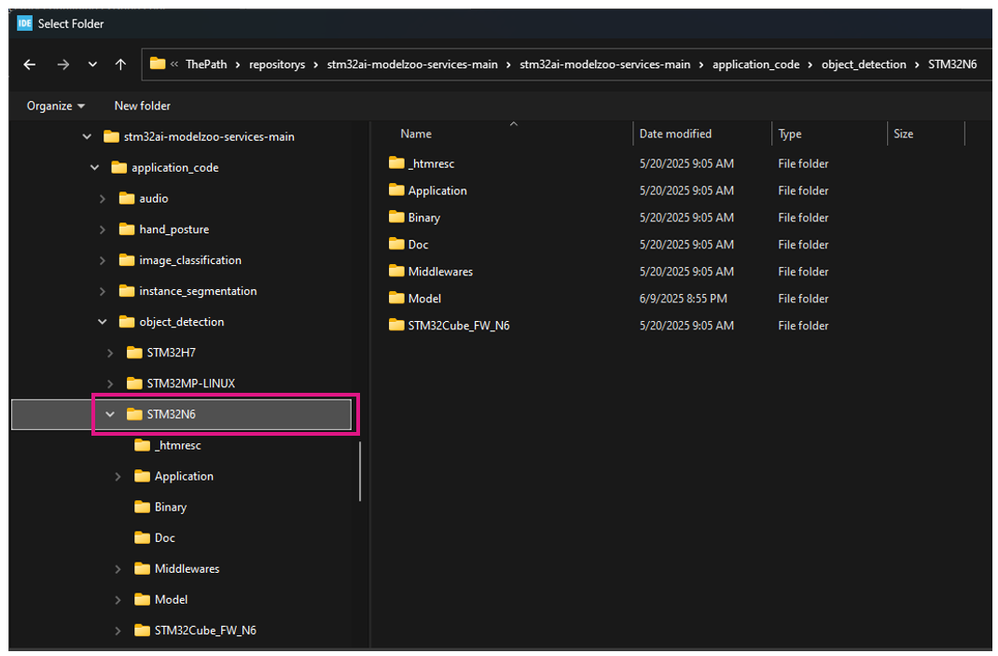The height and width of the screenshot is (656, 998).
Task: Expand the image_classification folder node
Action: 102,260
